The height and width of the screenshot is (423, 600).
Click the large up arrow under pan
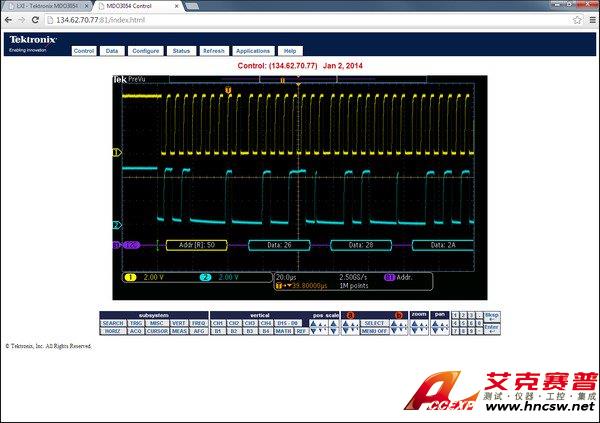[435, 323]
